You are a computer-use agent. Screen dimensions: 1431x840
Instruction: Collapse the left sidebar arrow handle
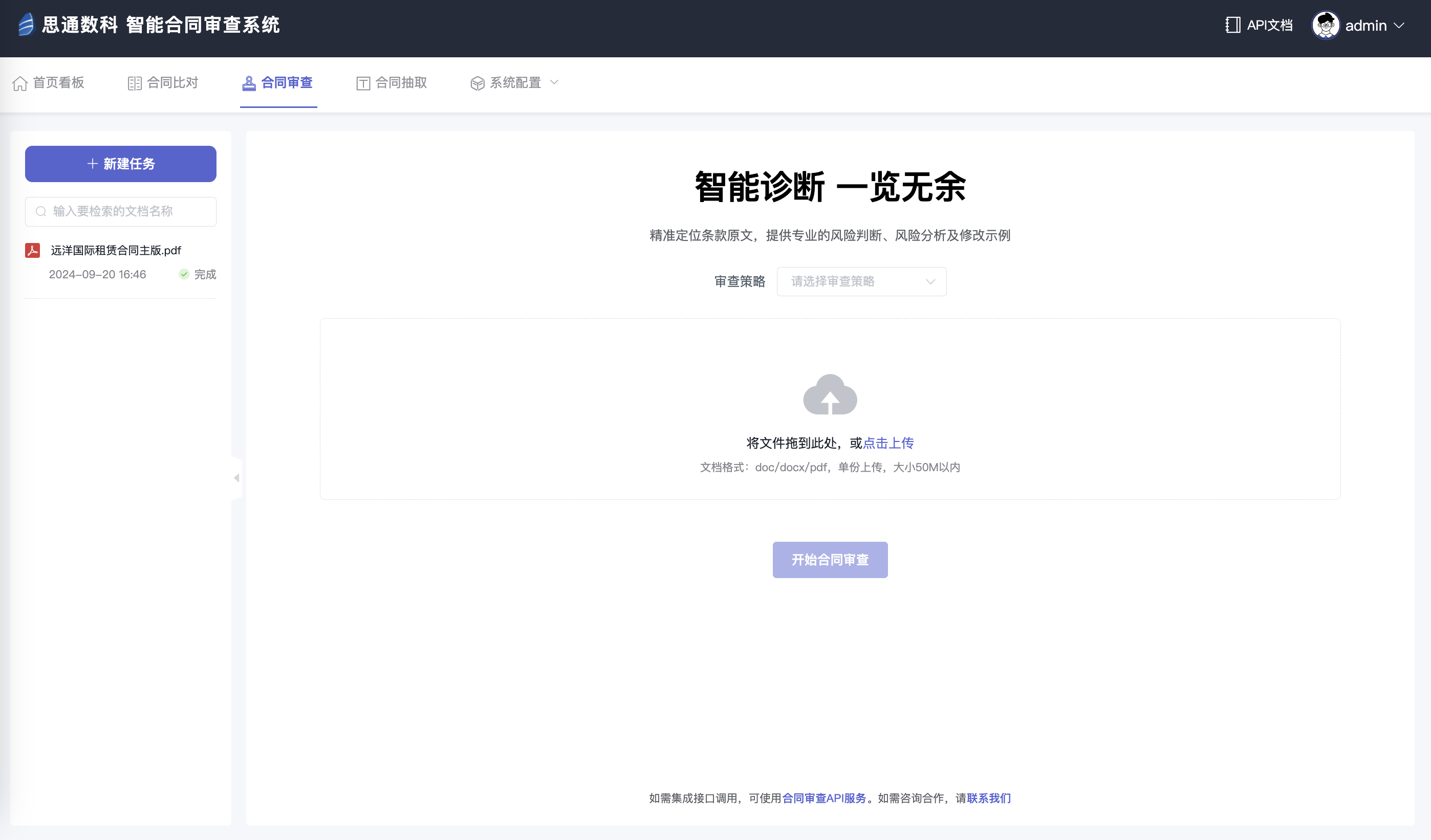(x=236, y=478)
